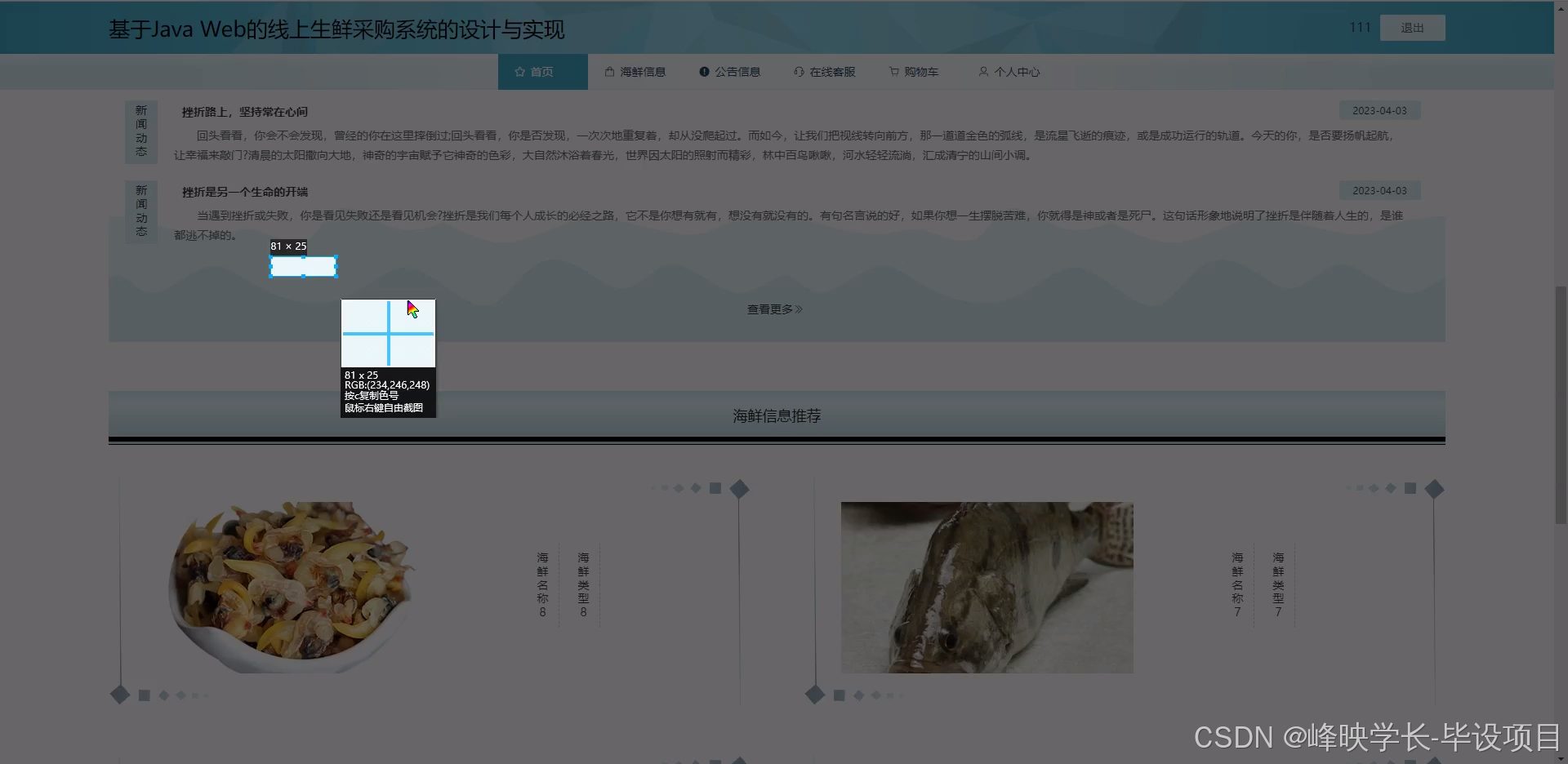Click the 退出 logout button
Viewport: 1568px width, 764px height.
pos(1412,27)
